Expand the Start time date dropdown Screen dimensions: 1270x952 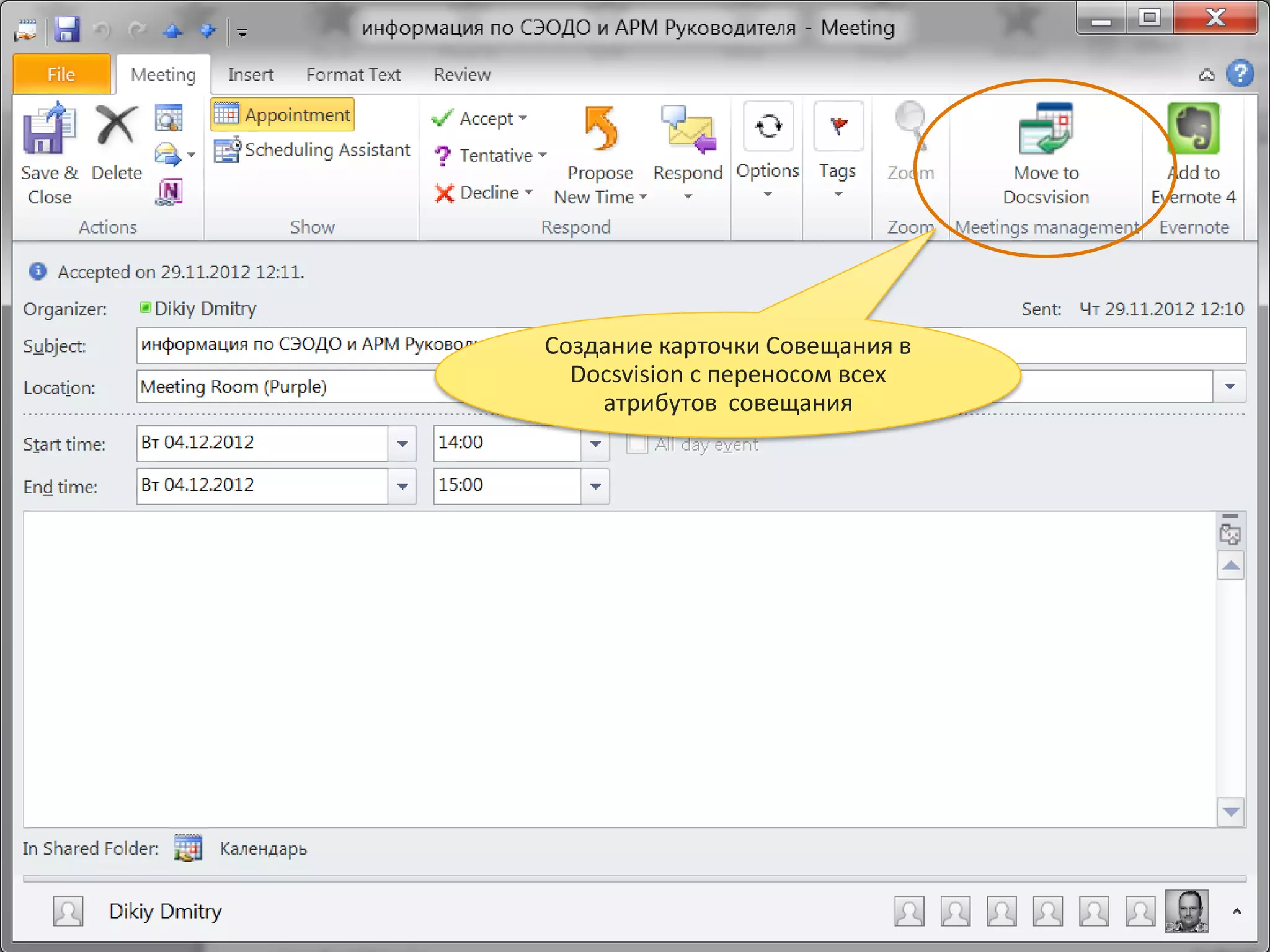pyautogui.click(x=402, y=444)
